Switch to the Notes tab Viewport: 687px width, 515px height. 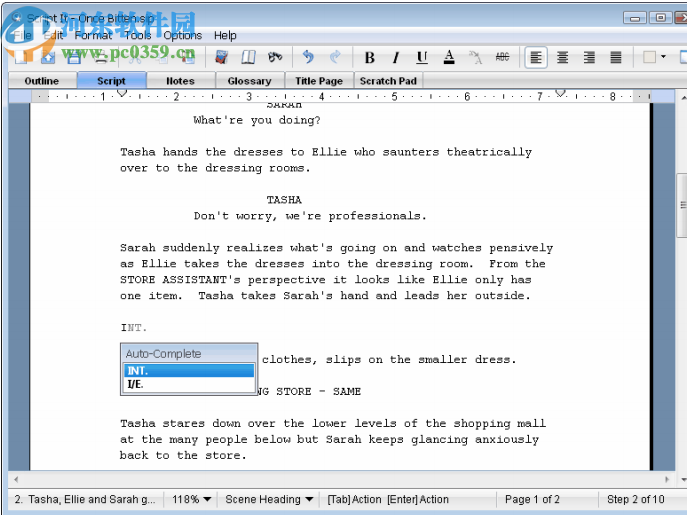tap(180, 81)
